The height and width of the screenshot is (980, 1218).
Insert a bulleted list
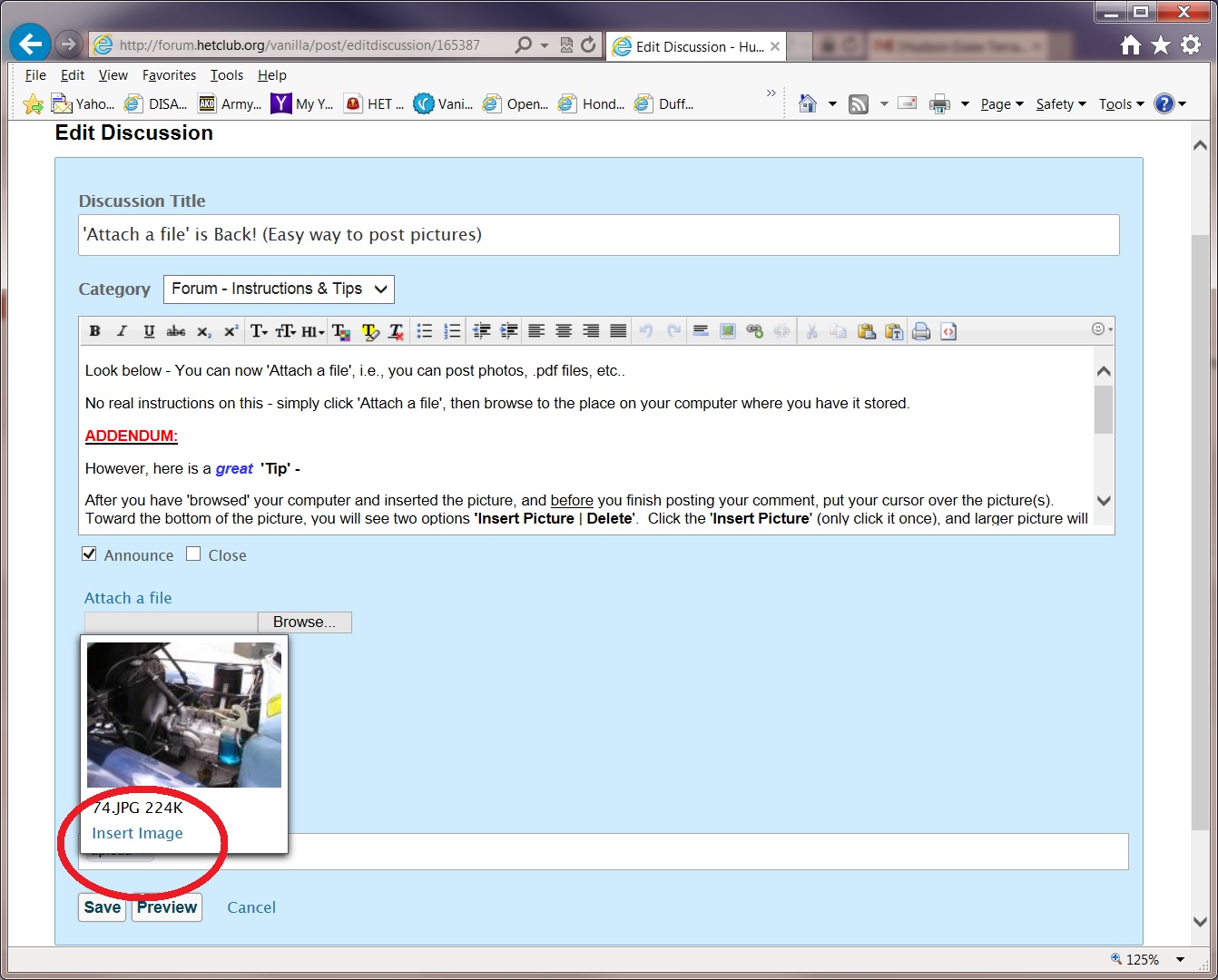click(x=424, y=331)
